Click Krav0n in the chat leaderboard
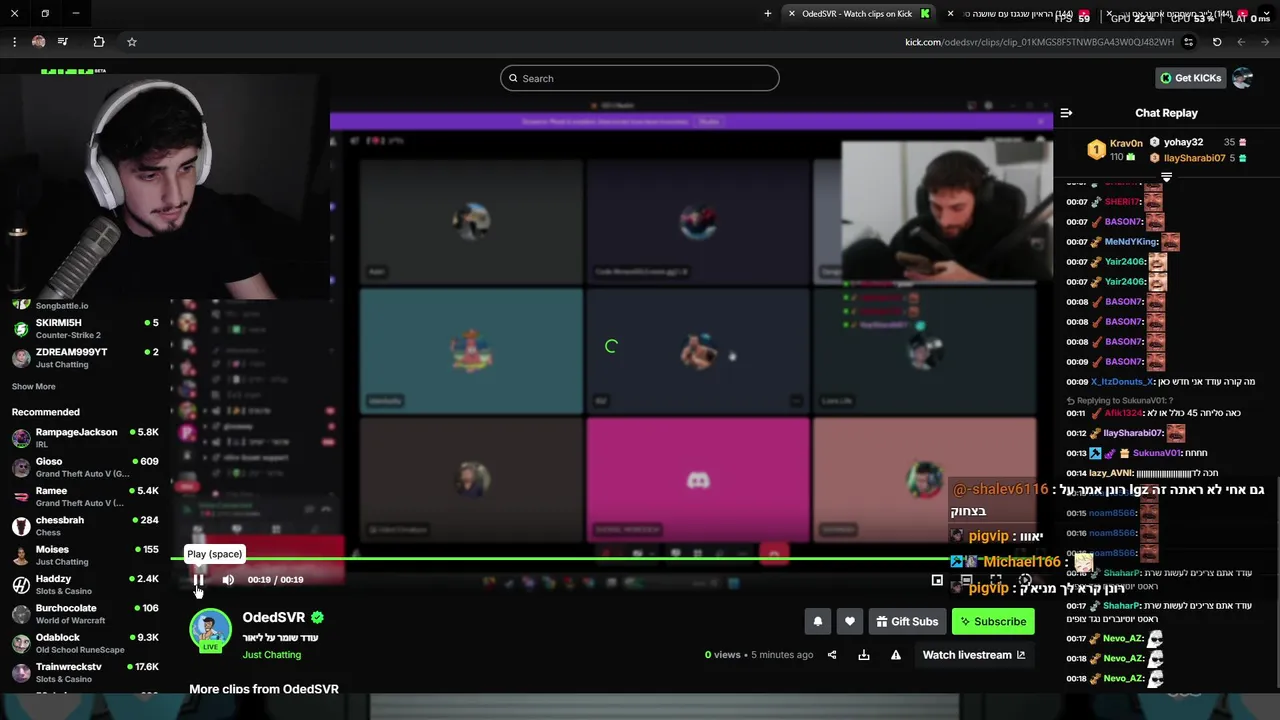Viewport: 1280px width, 720px height. [x=1126, y=143]
